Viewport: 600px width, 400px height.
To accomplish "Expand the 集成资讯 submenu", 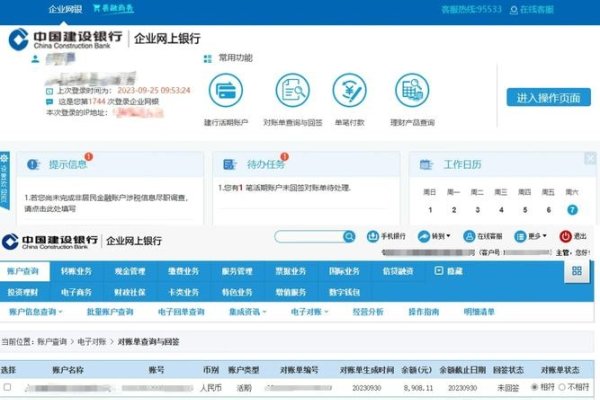I will click(248, 312).
